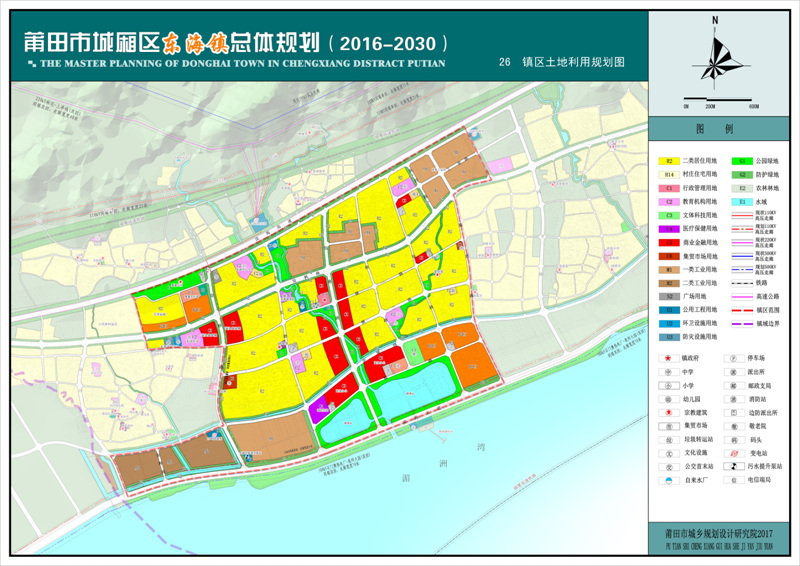Select the 停车场 parking legend symbol
Screen dimensions: 800x566
point(732,356)
